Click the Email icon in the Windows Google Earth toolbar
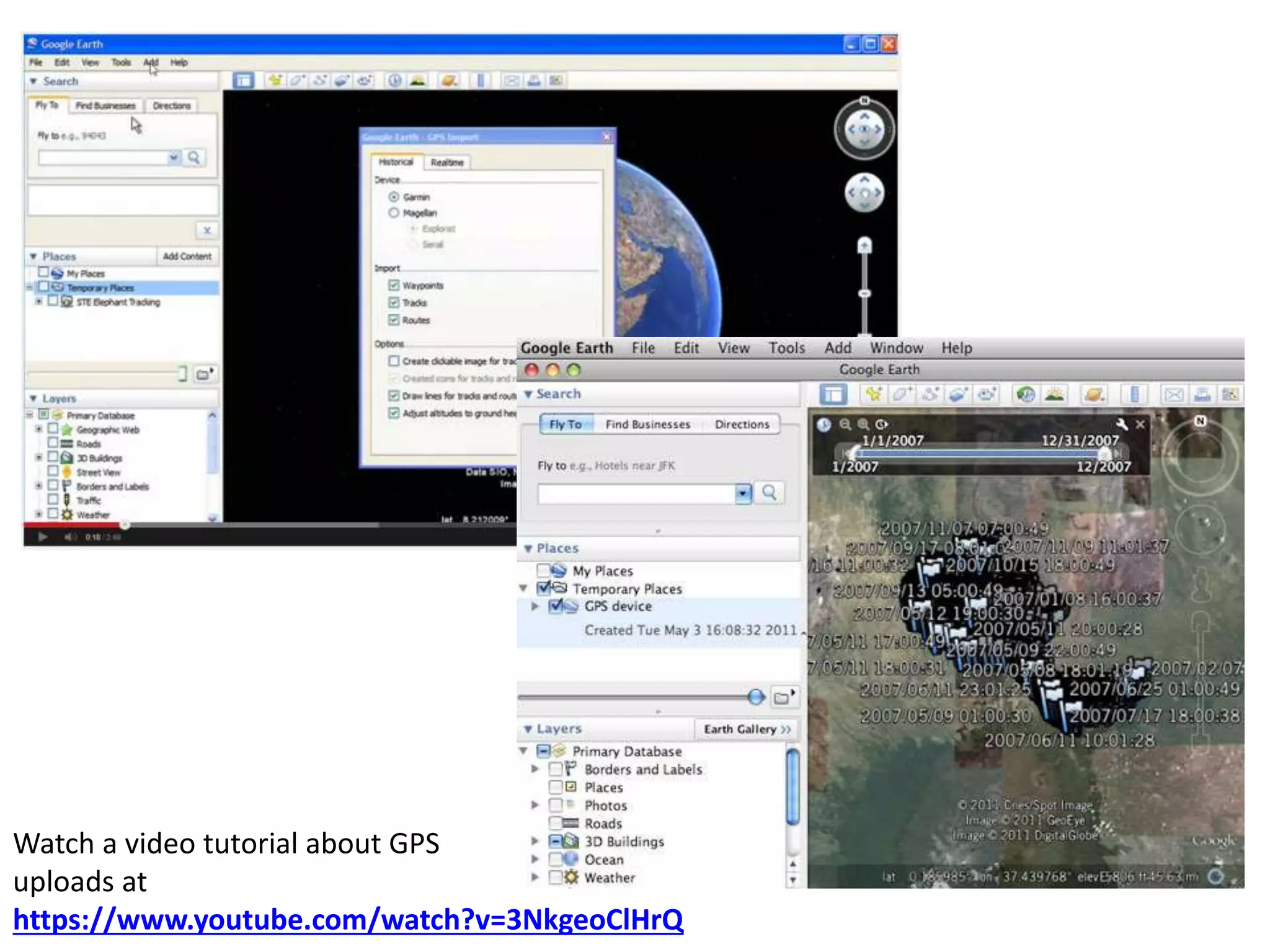The width and height of the screenshot is (1270, 952). (x=511, y=81)
